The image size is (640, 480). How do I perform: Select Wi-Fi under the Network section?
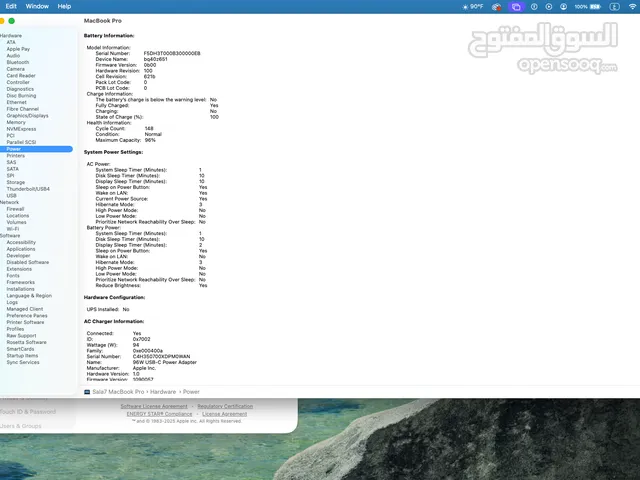point(13,228)
